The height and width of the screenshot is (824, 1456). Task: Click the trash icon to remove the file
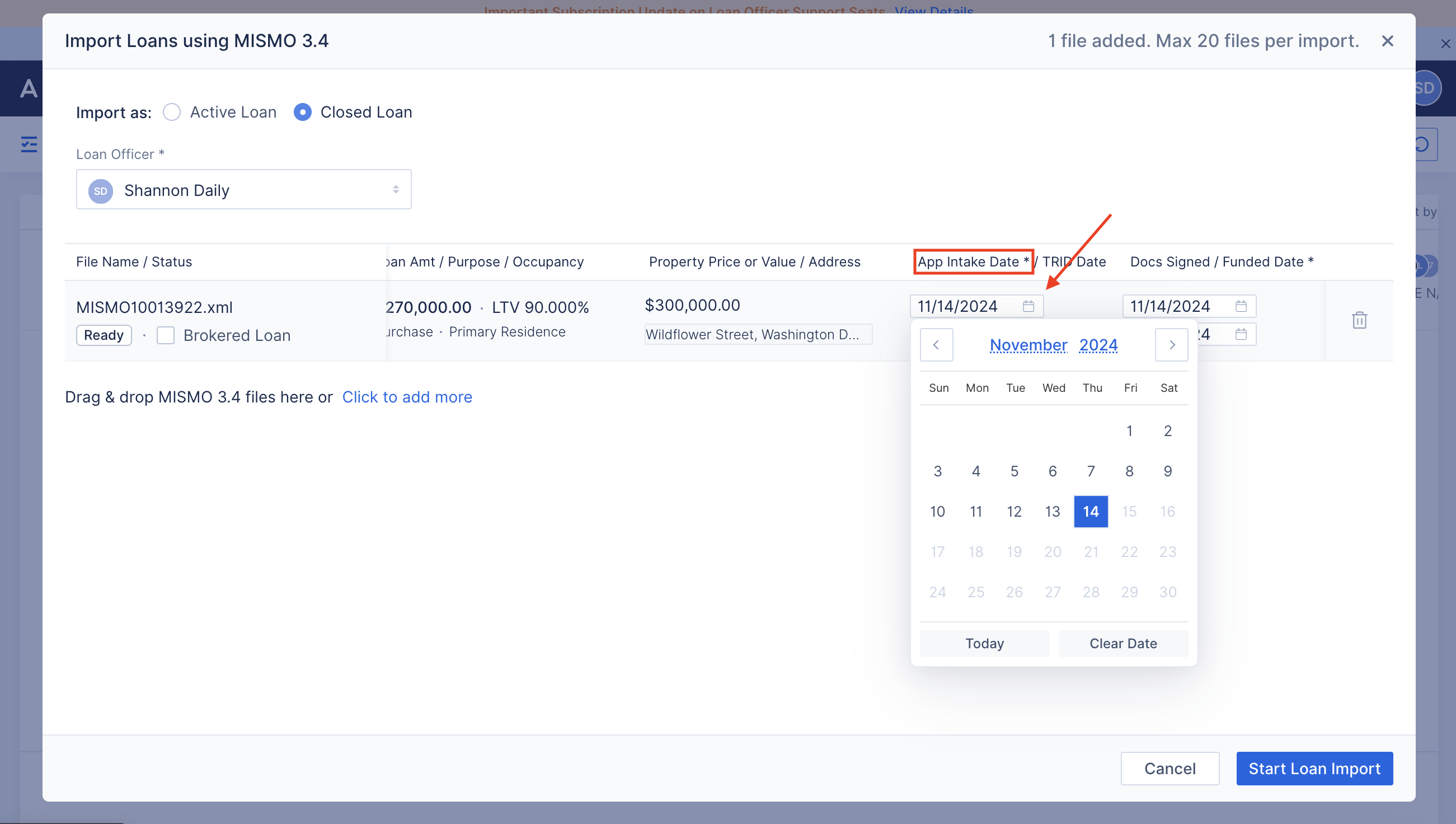click(1359, 320)
